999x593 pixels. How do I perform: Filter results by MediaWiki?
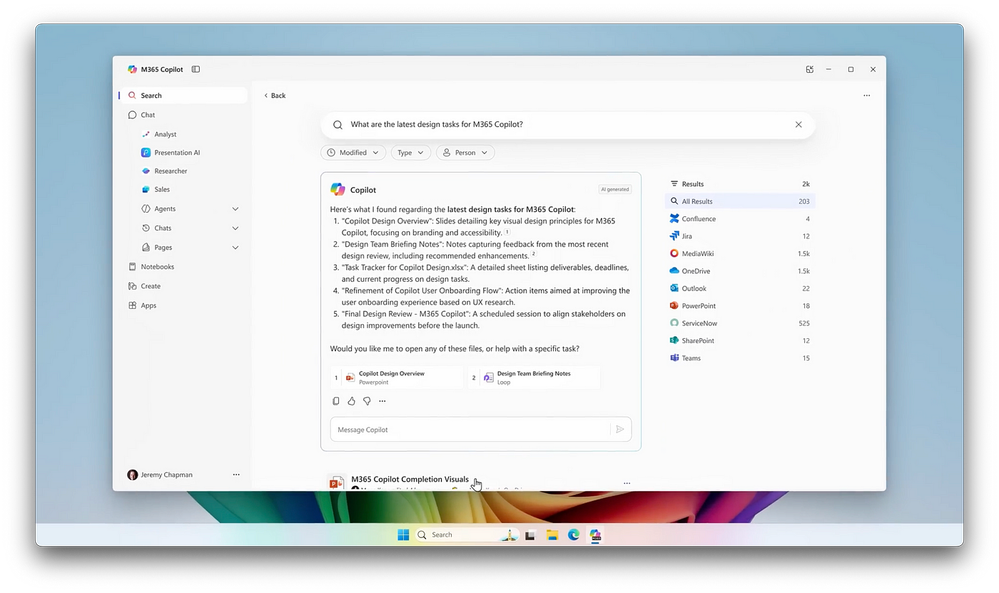[x=740, y=254]
